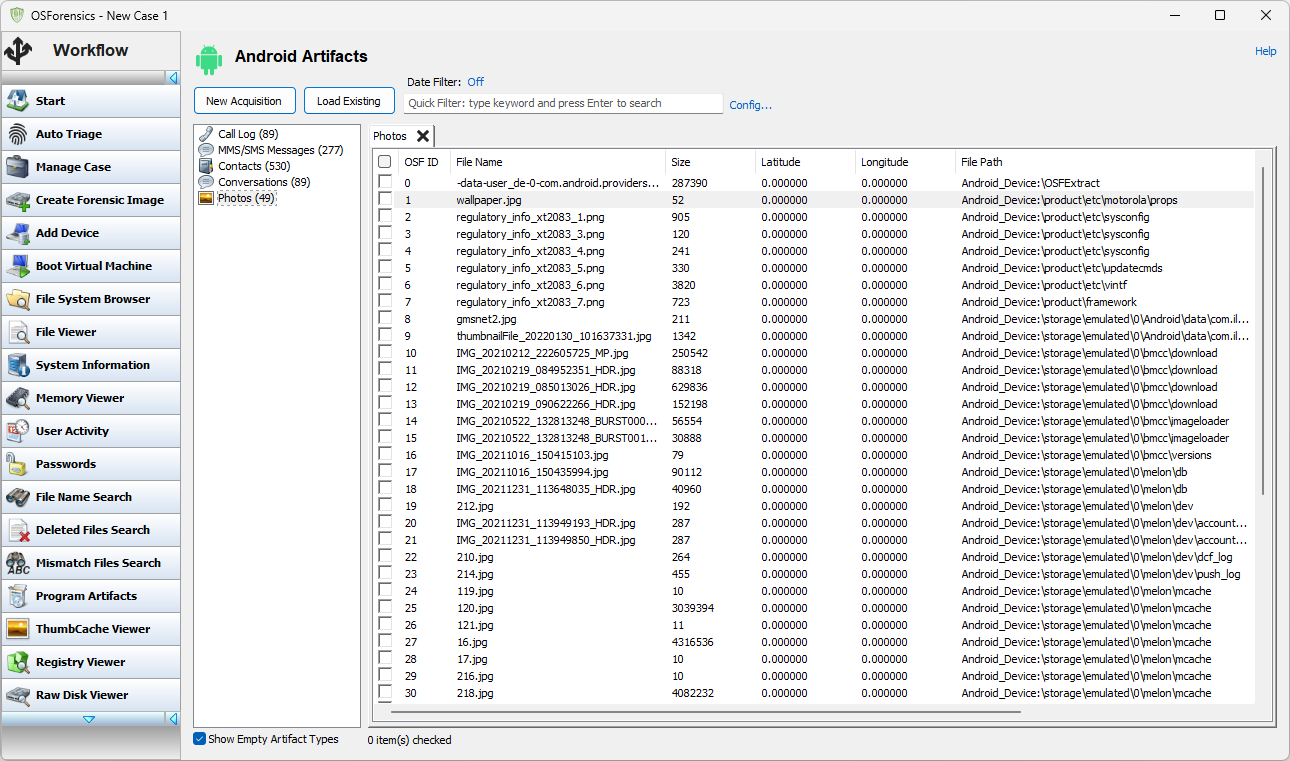Tick checkbox for IMG_20210212_222605725_MP.jpg
Viewport: 1290px width, 761px height.
(384, 353)
